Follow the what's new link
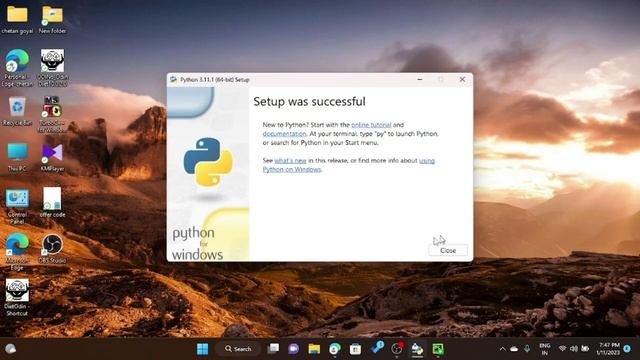This screenshot has height=360, width=640. point(290,161)
